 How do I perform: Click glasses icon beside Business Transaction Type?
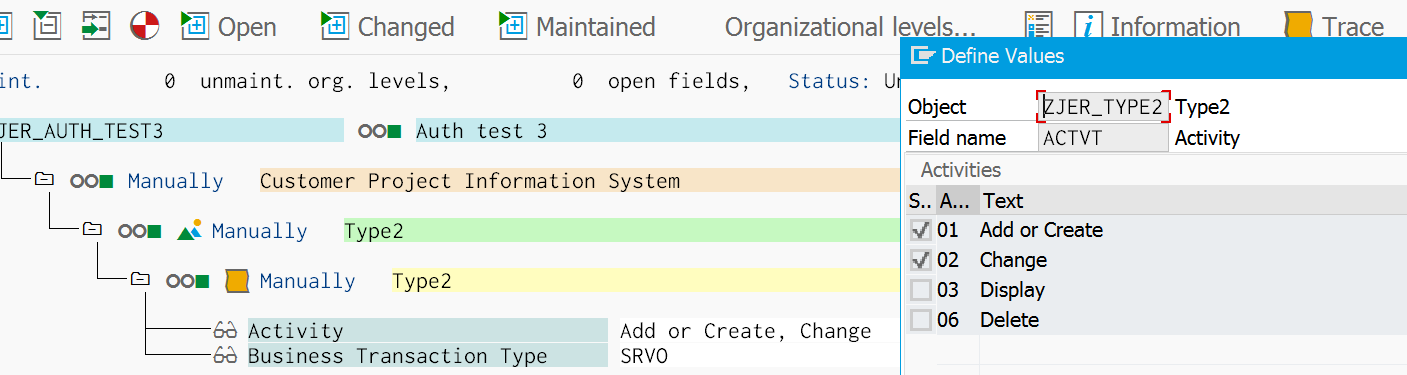[x=225, y=356]
